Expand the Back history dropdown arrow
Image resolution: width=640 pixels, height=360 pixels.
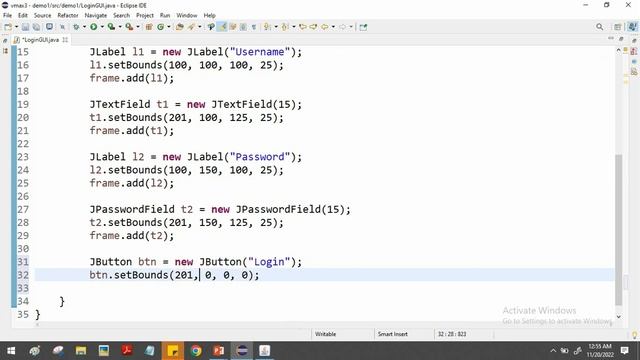click(333, 27)
